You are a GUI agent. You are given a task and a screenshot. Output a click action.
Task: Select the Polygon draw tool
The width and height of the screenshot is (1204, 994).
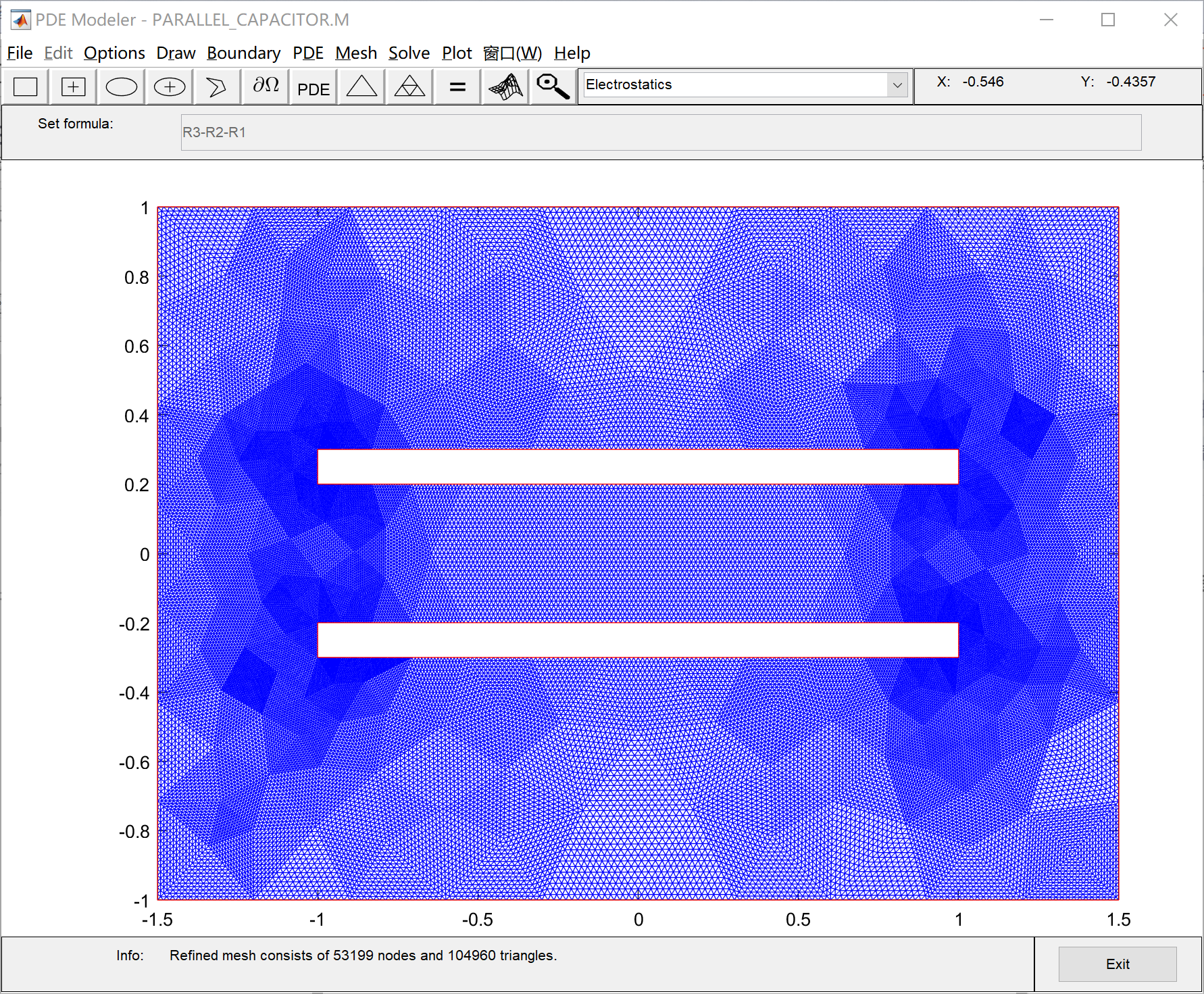217,86
